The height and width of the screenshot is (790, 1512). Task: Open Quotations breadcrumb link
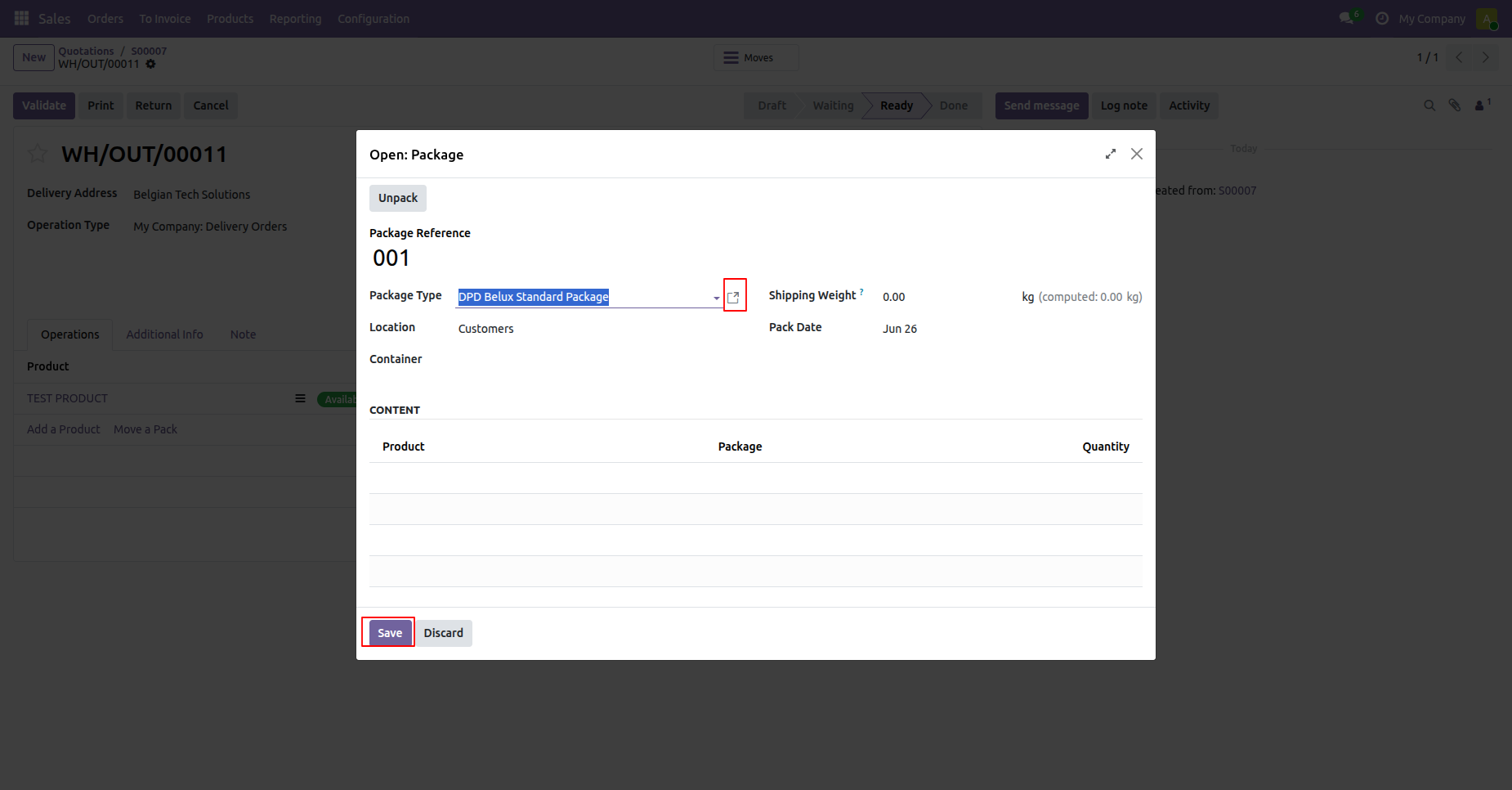click(87, 51)
